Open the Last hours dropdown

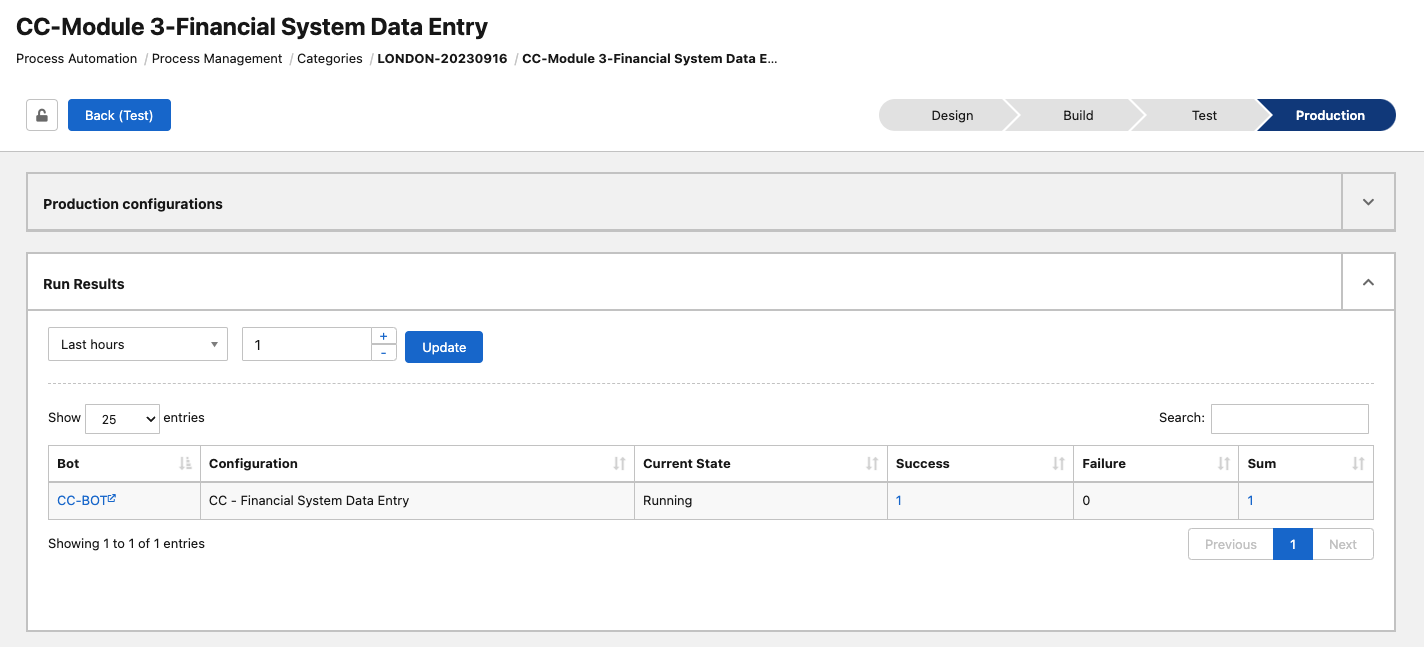click(x=138, y=344)
